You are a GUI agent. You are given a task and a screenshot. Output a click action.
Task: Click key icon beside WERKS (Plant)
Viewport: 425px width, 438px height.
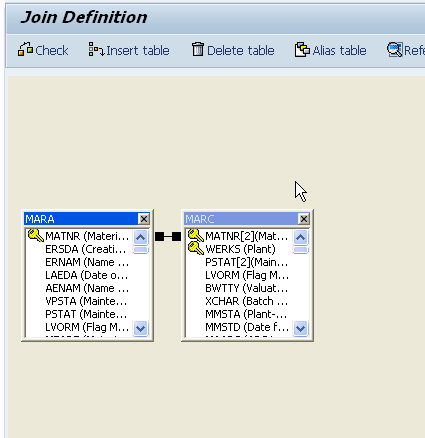coord(196,248)
